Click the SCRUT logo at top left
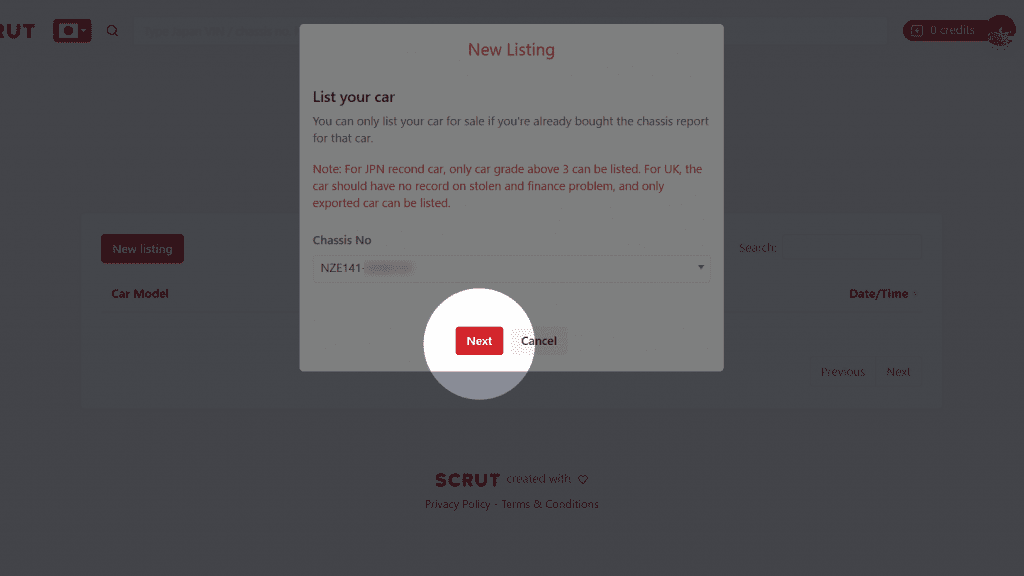This screenshot has width=1024, height=576. click(x=18, y=31)
